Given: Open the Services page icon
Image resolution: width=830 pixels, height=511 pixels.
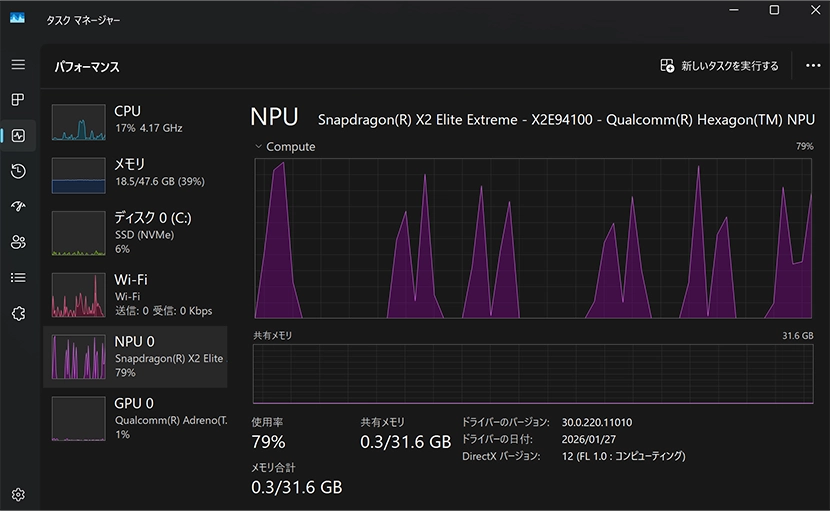Looking at the screenshot, I should tap(18, 313).
